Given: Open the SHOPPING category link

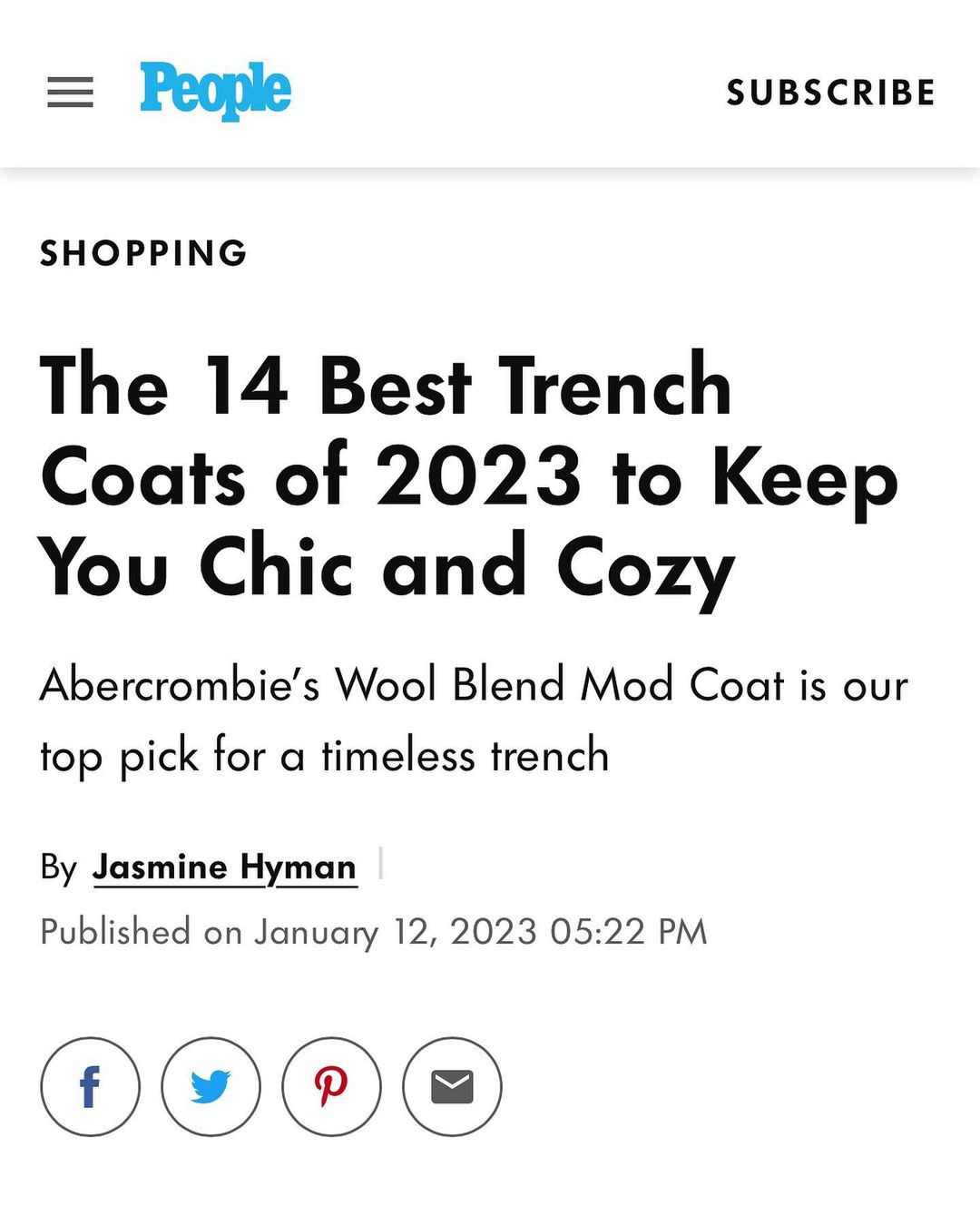Looking at the screenshot, I should [x=143, y=253].
